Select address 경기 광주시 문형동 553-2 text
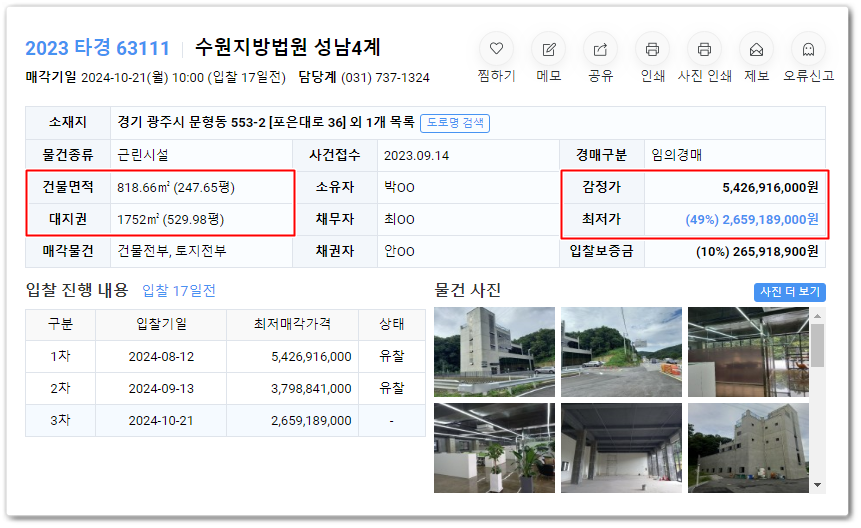This screenshot has width=861, height=528. click(x=192, y=122)
